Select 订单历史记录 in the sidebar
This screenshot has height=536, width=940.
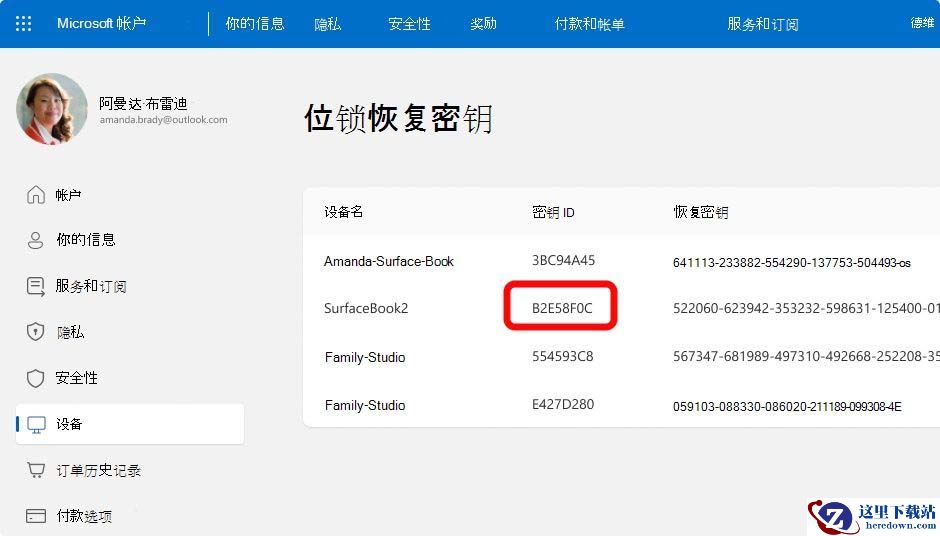(x=99, y=471)
